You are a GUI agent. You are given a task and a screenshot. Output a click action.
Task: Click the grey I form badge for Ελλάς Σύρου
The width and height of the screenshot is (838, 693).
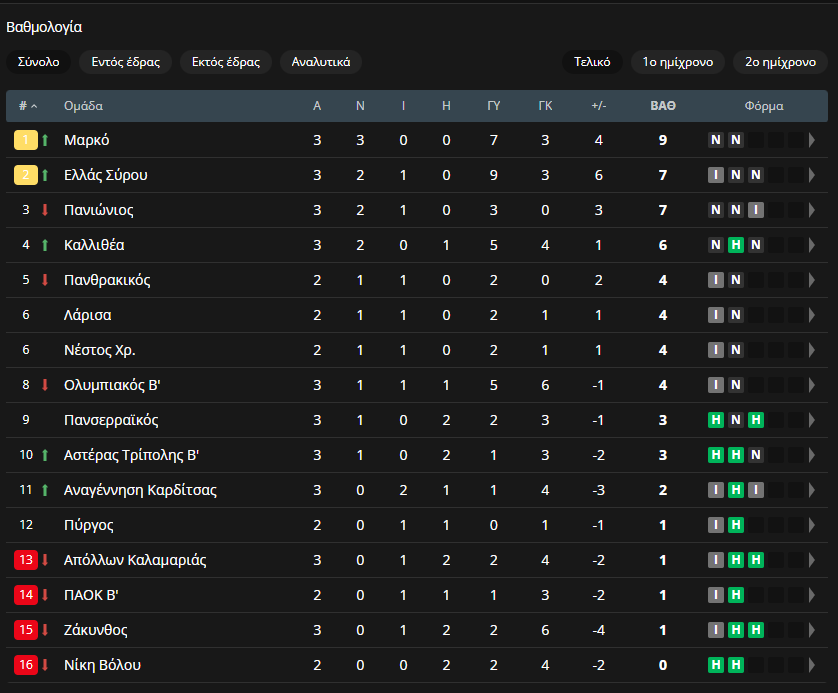click(x=716, y=175)
